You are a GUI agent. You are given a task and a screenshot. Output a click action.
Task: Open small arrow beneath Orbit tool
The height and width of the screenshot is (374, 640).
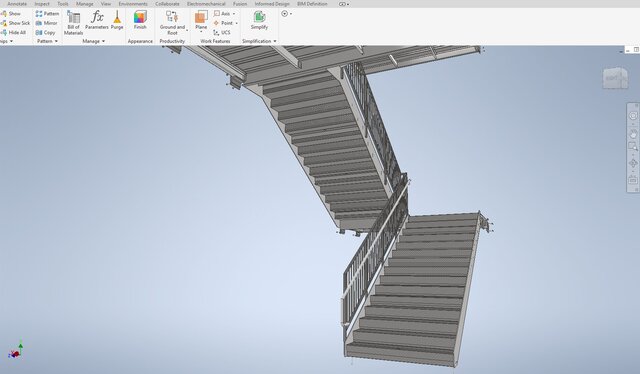tap(633, 171)
